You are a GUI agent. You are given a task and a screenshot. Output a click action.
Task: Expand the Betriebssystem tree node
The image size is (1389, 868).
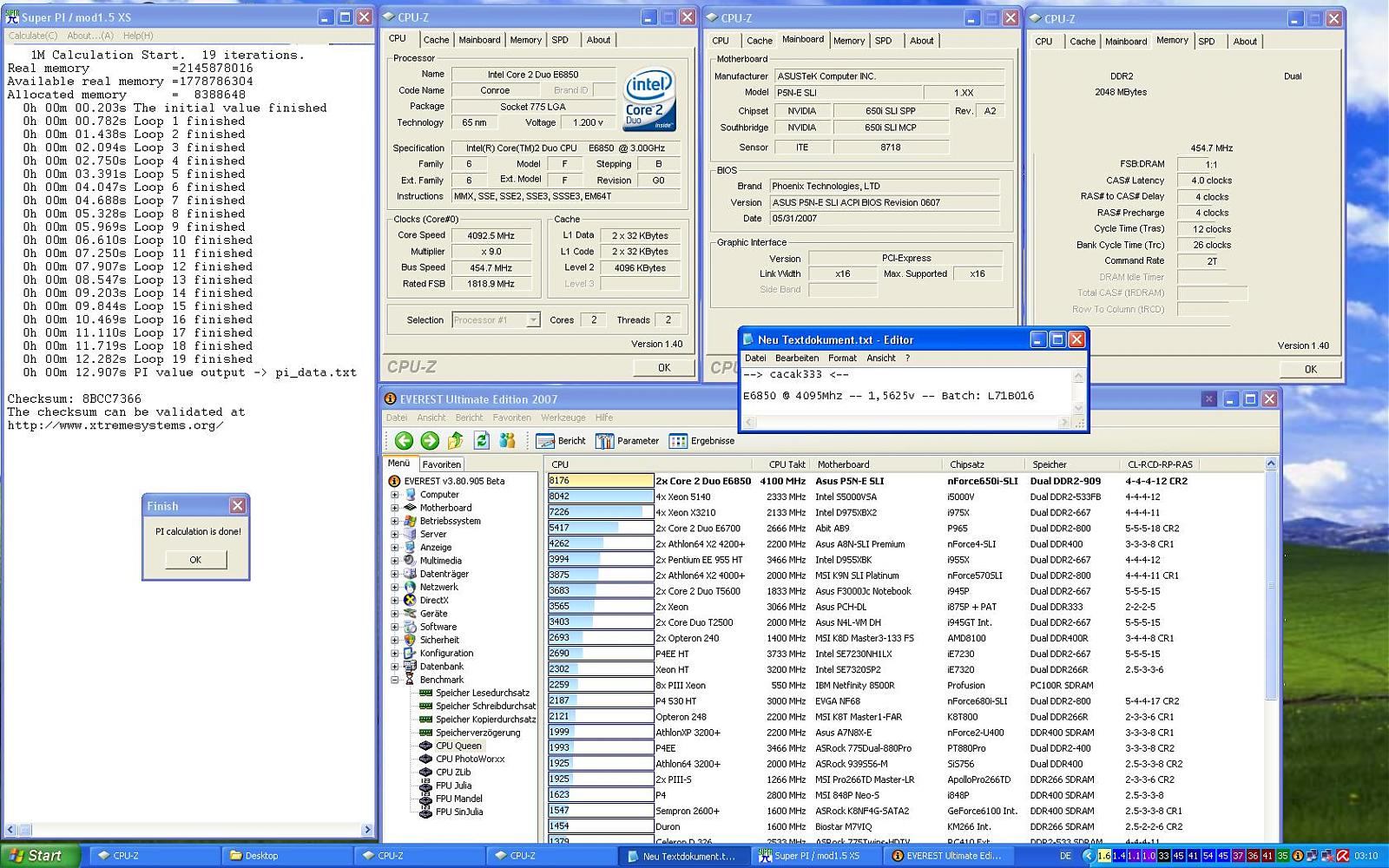(x=395, y=521)
